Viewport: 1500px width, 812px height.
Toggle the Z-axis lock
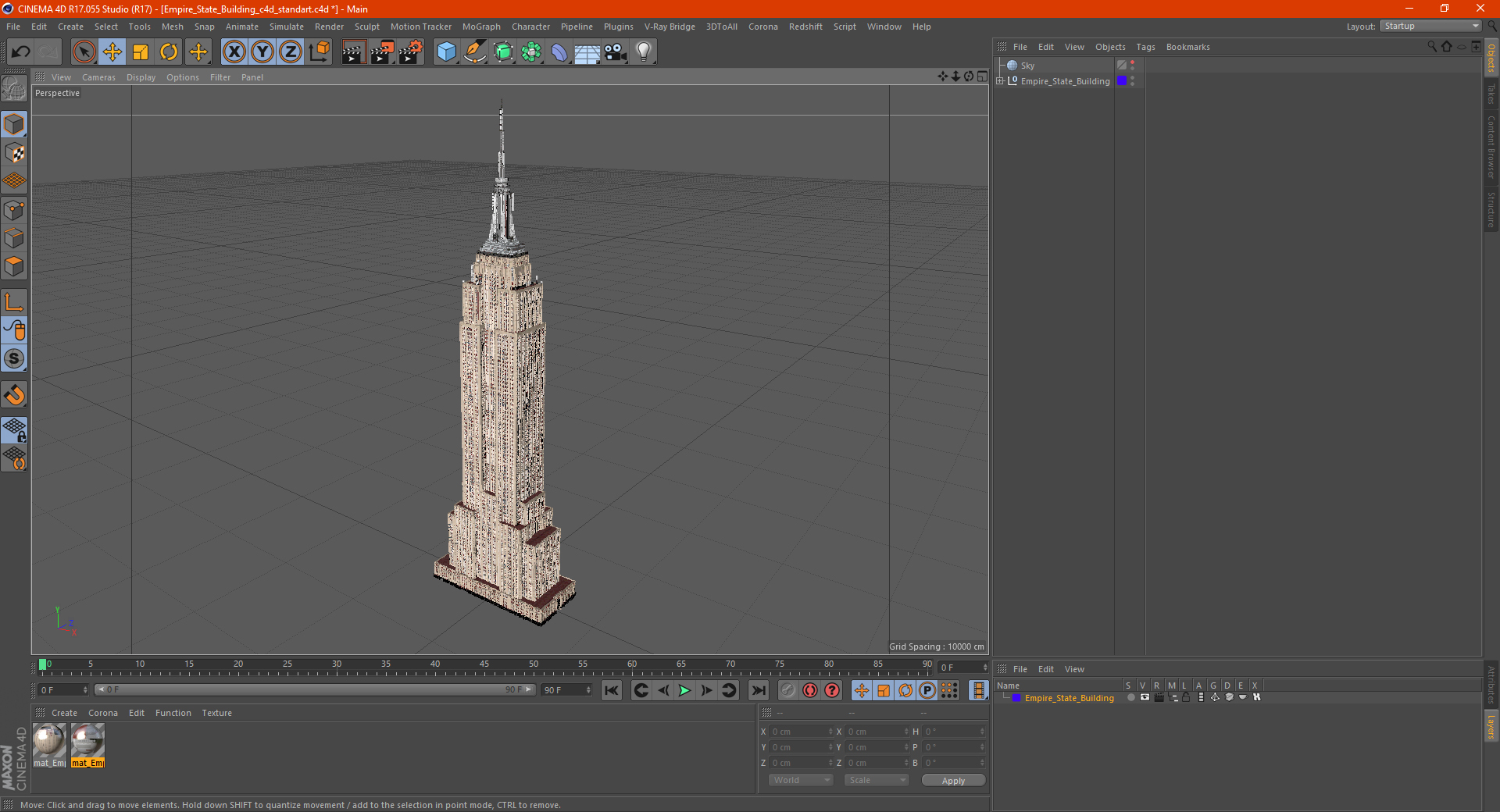coord(291,52)
